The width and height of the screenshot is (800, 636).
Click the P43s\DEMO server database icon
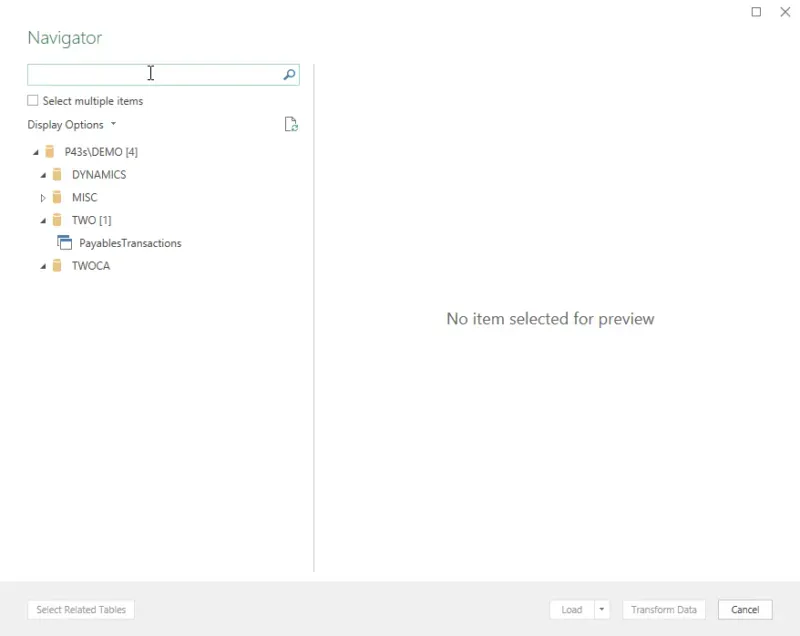point(50,152)
